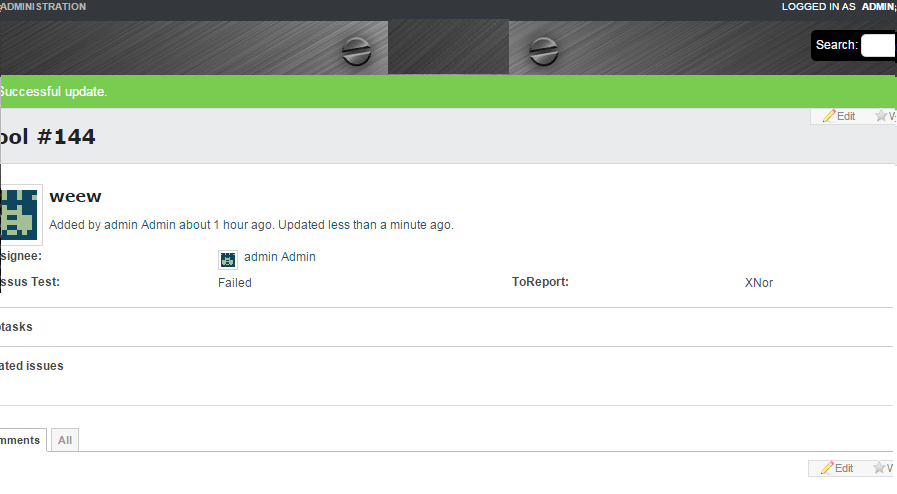Click the Subtasks section heading

click(x=16, y=327)
